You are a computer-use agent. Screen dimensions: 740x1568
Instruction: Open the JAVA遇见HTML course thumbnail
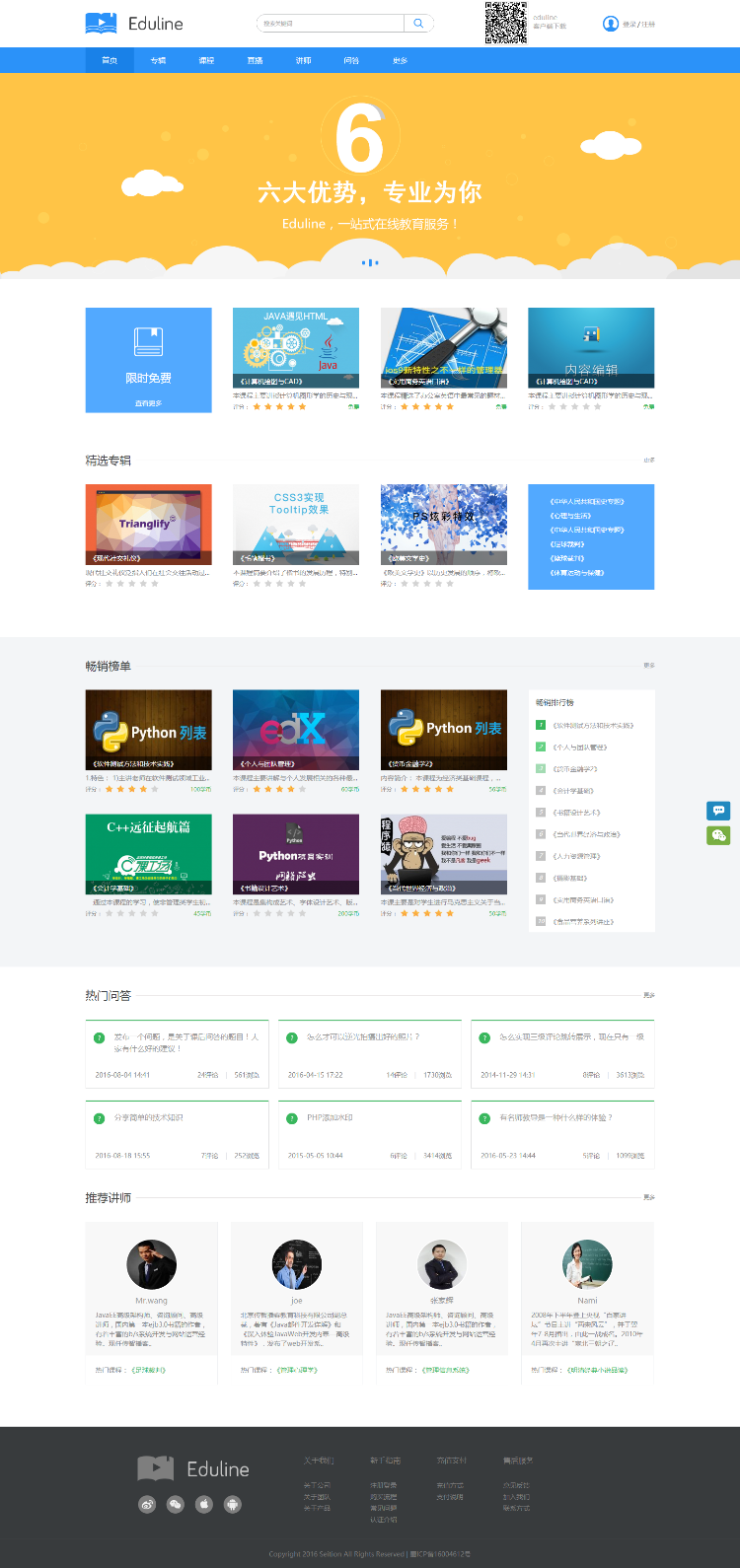click(296, 347)
